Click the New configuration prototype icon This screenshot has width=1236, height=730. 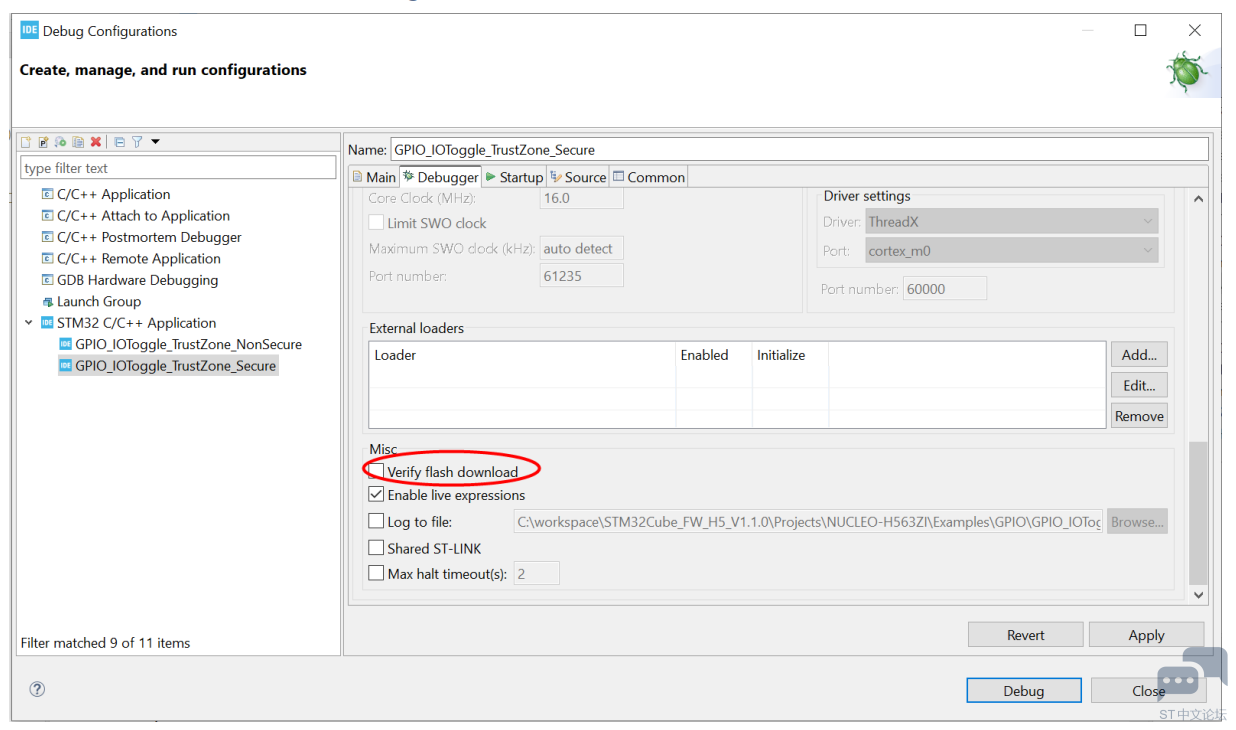pyautogui.click(x=44, y=142)
